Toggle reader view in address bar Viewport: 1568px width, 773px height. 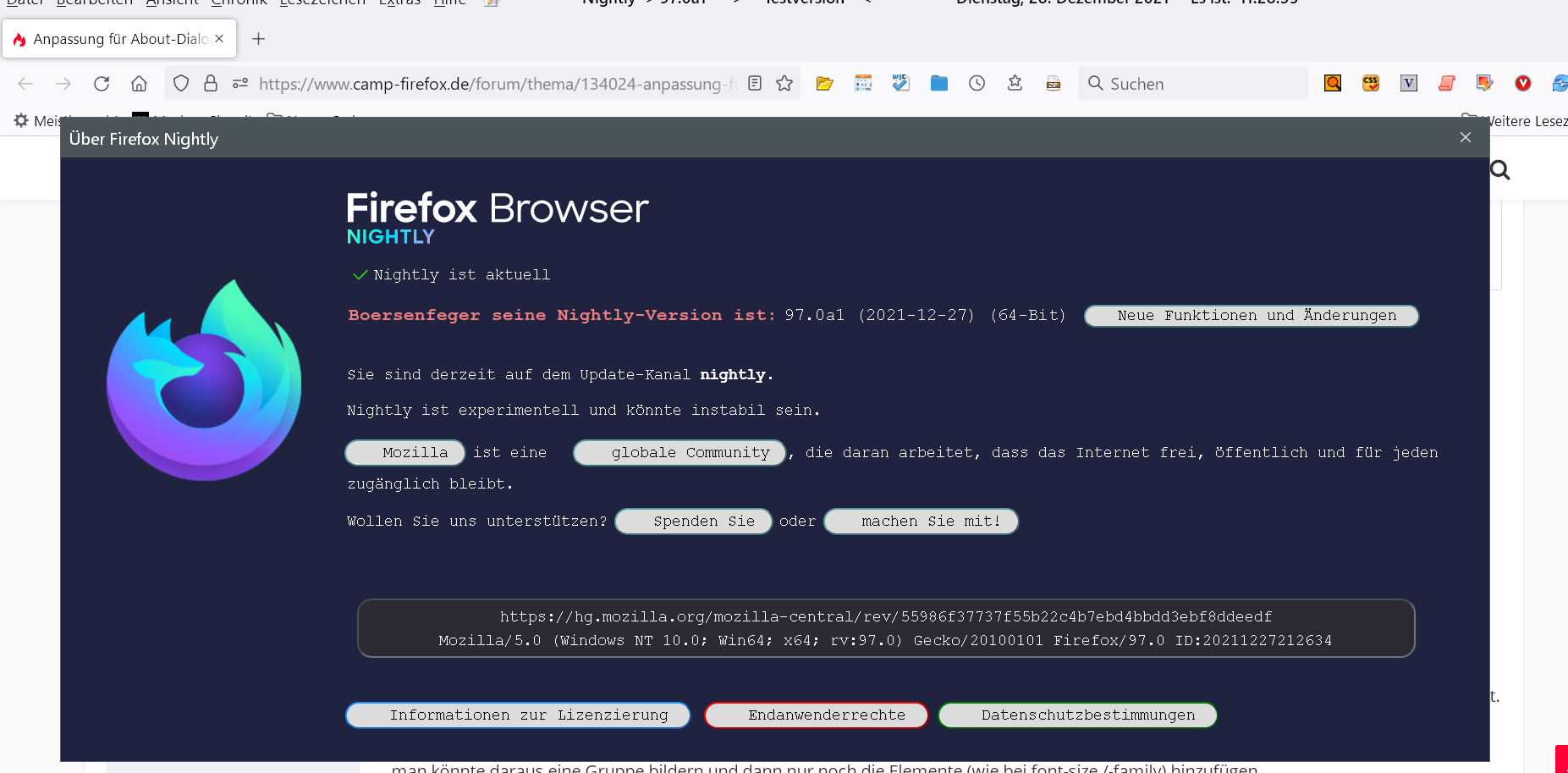coord(755,83)
